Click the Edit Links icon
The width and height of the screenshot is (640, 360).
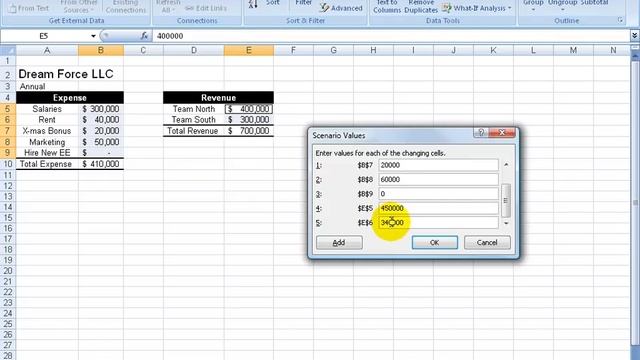coord(190,8)
